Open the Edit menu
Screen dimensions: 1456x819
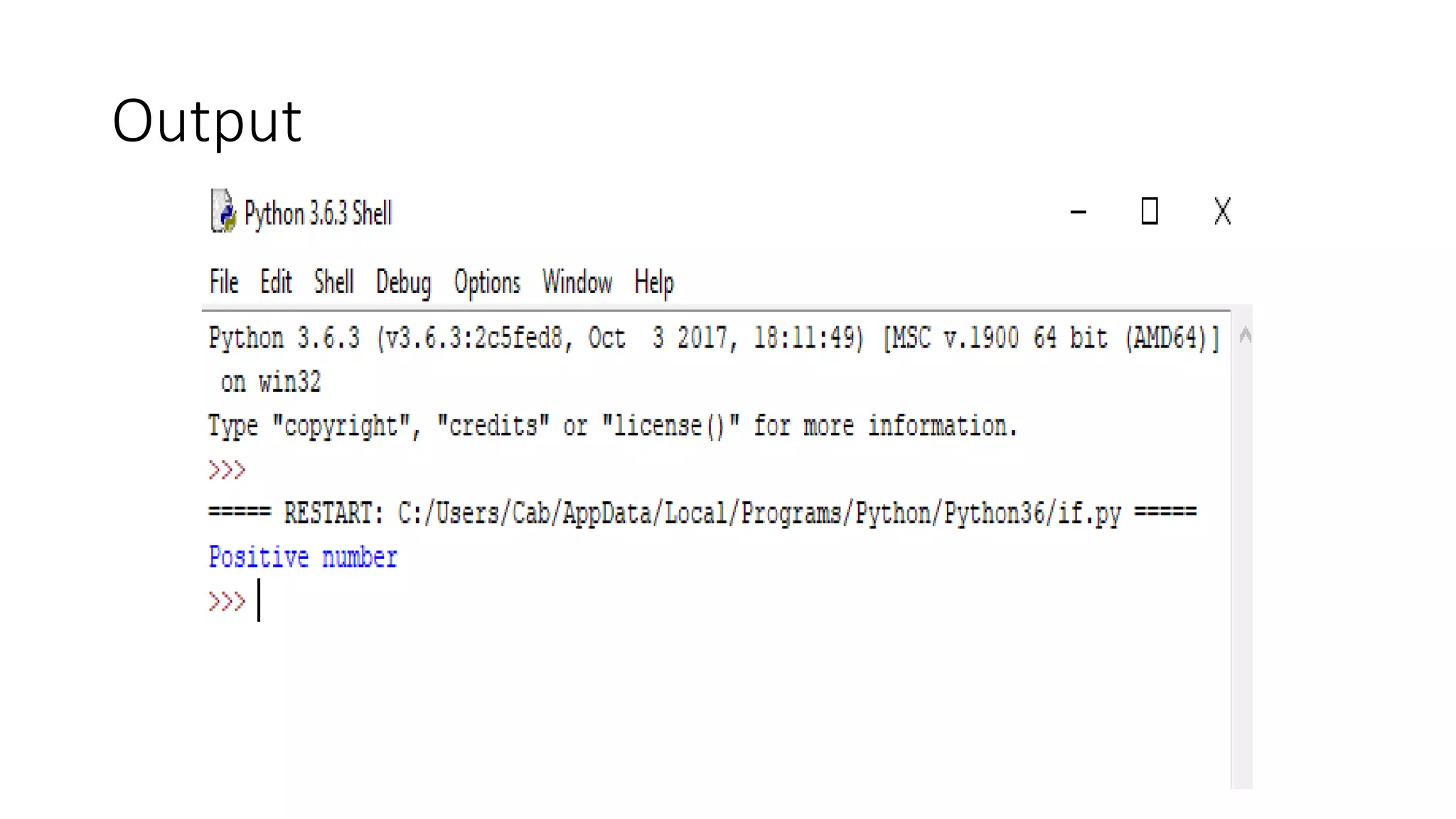click(x=276, y=282)
